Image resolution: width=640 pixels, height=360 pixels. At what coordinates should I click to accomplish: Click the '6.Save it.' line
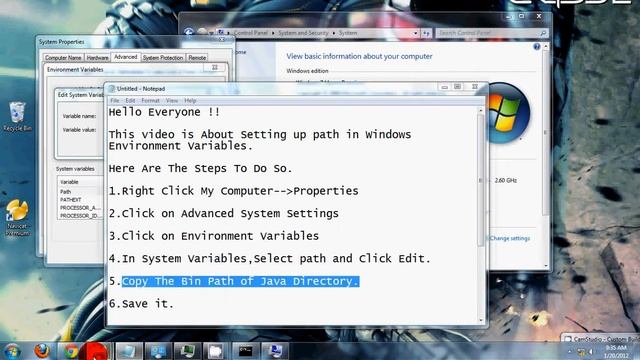tap(141, 304)
